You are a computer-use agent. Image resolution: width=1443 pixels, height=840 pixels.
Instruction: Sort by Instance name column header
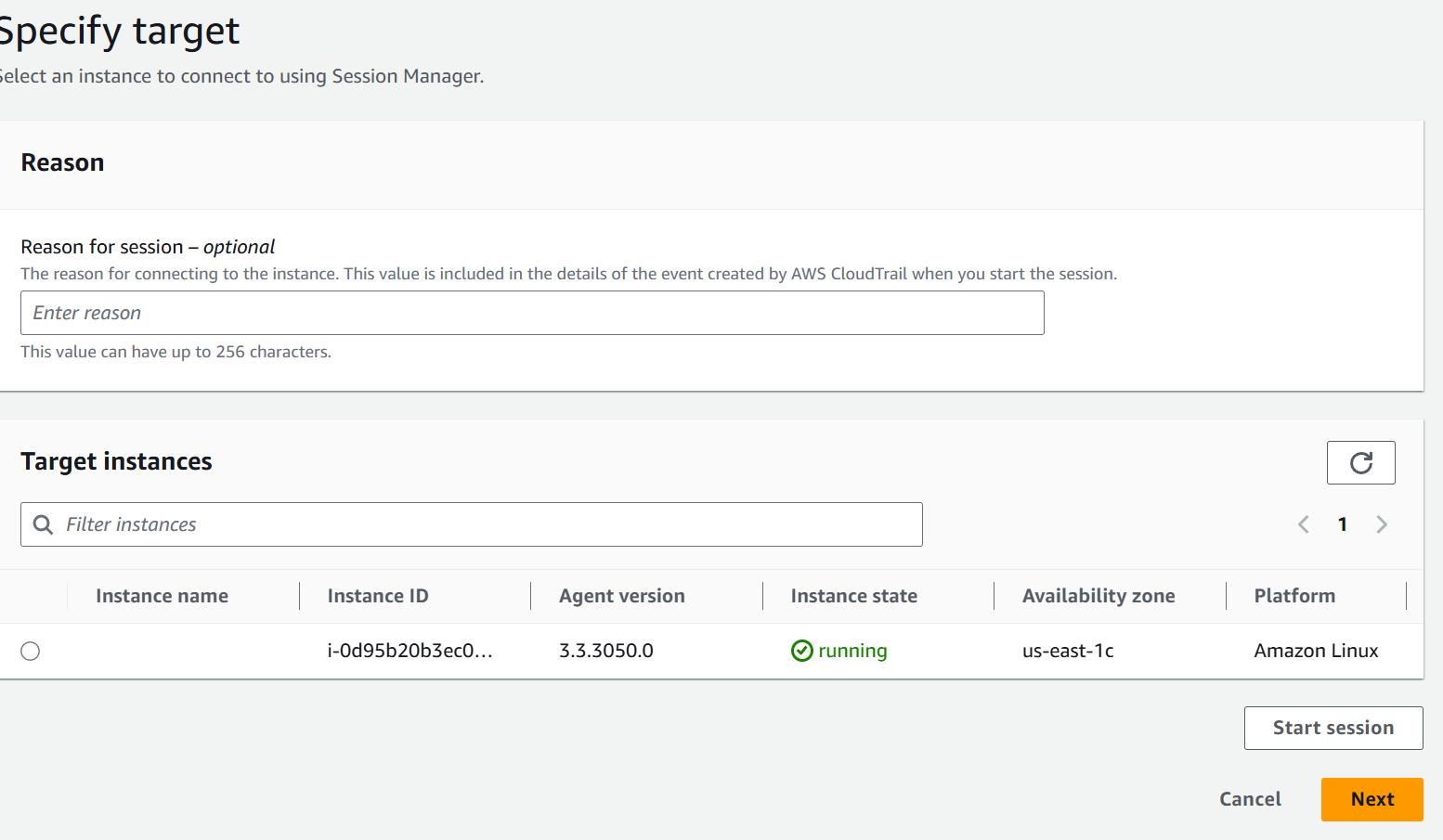[162, 596]
